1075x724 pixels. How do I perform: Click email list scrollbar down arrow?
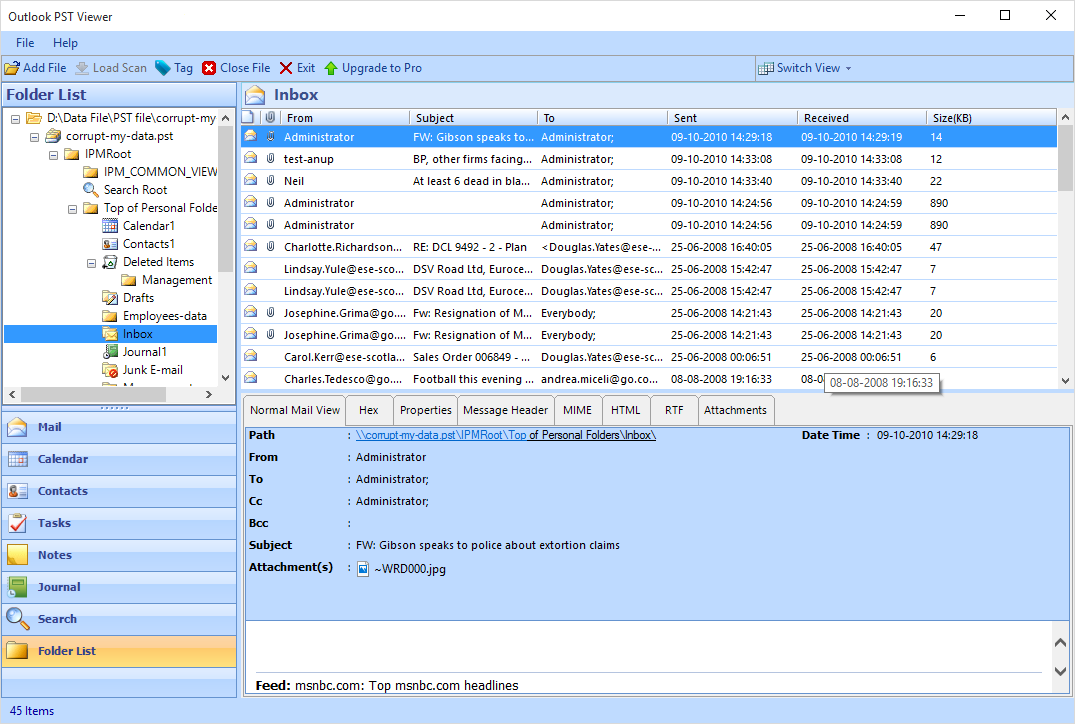point(1065,381)
